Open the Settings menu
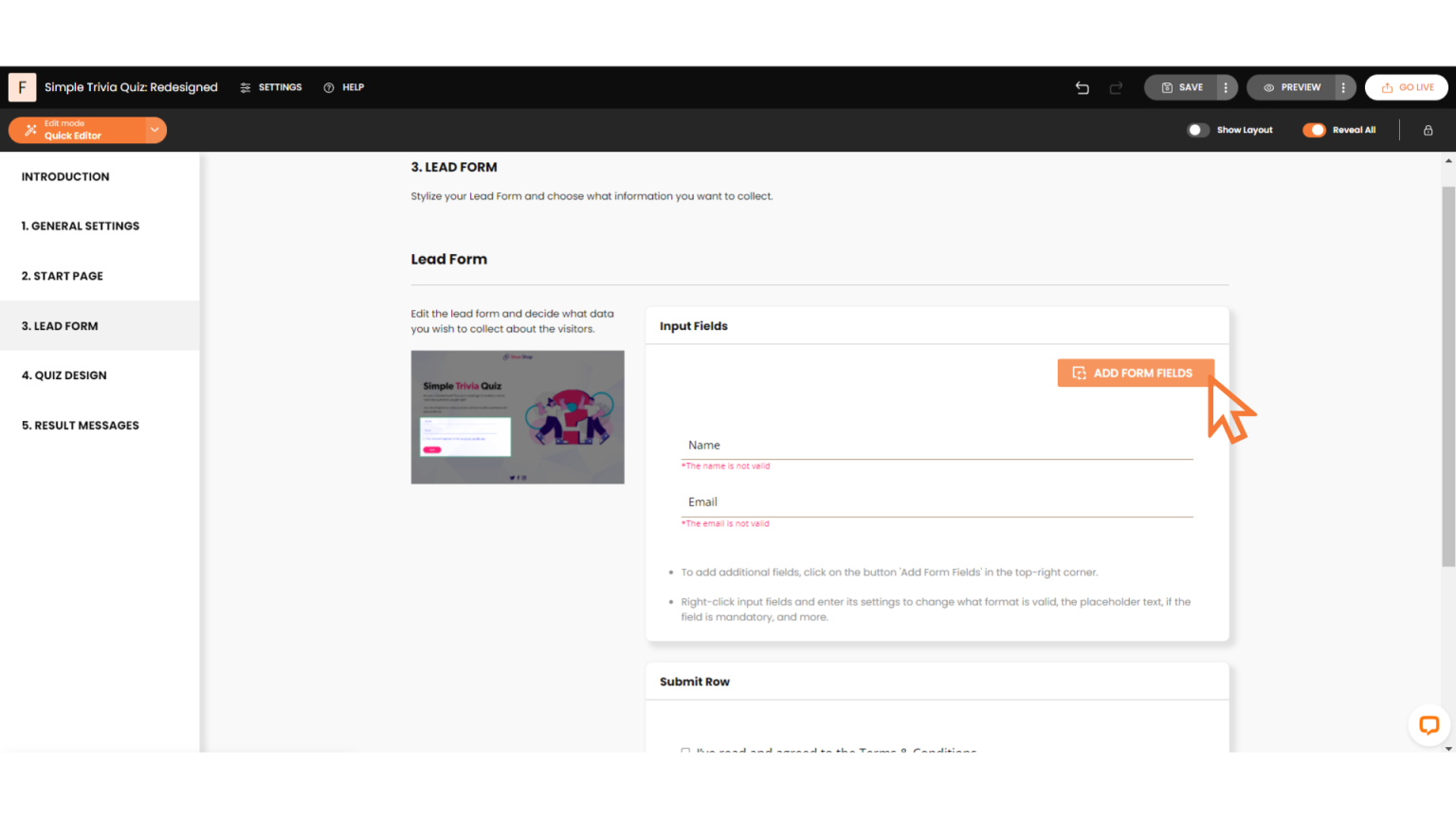The width and height of the screenshot is (1456, 819). (271, 87)
